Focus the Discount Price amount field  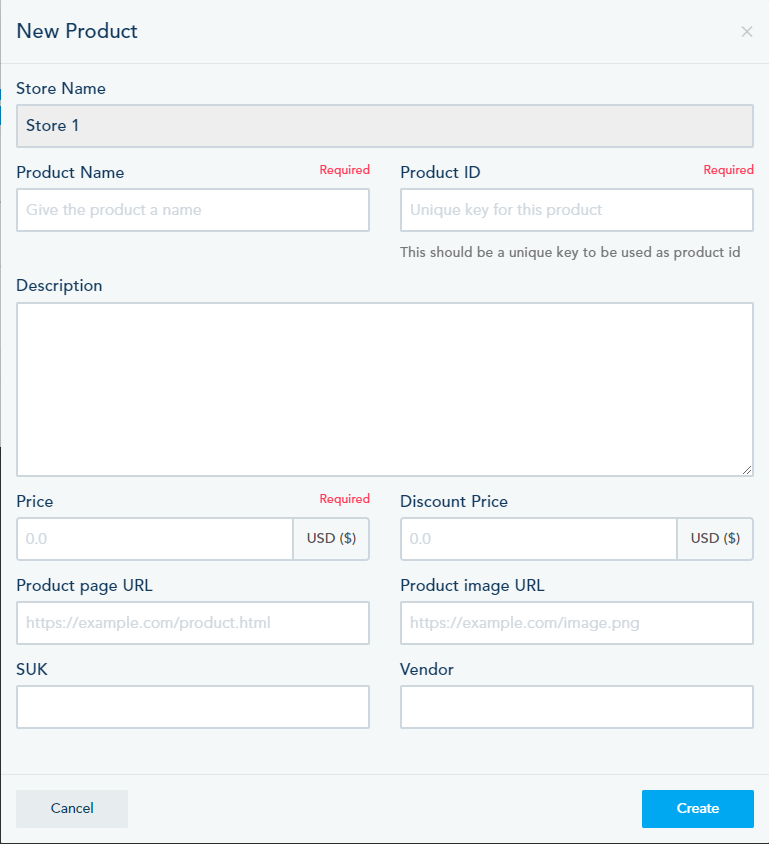tap(539, 539)
